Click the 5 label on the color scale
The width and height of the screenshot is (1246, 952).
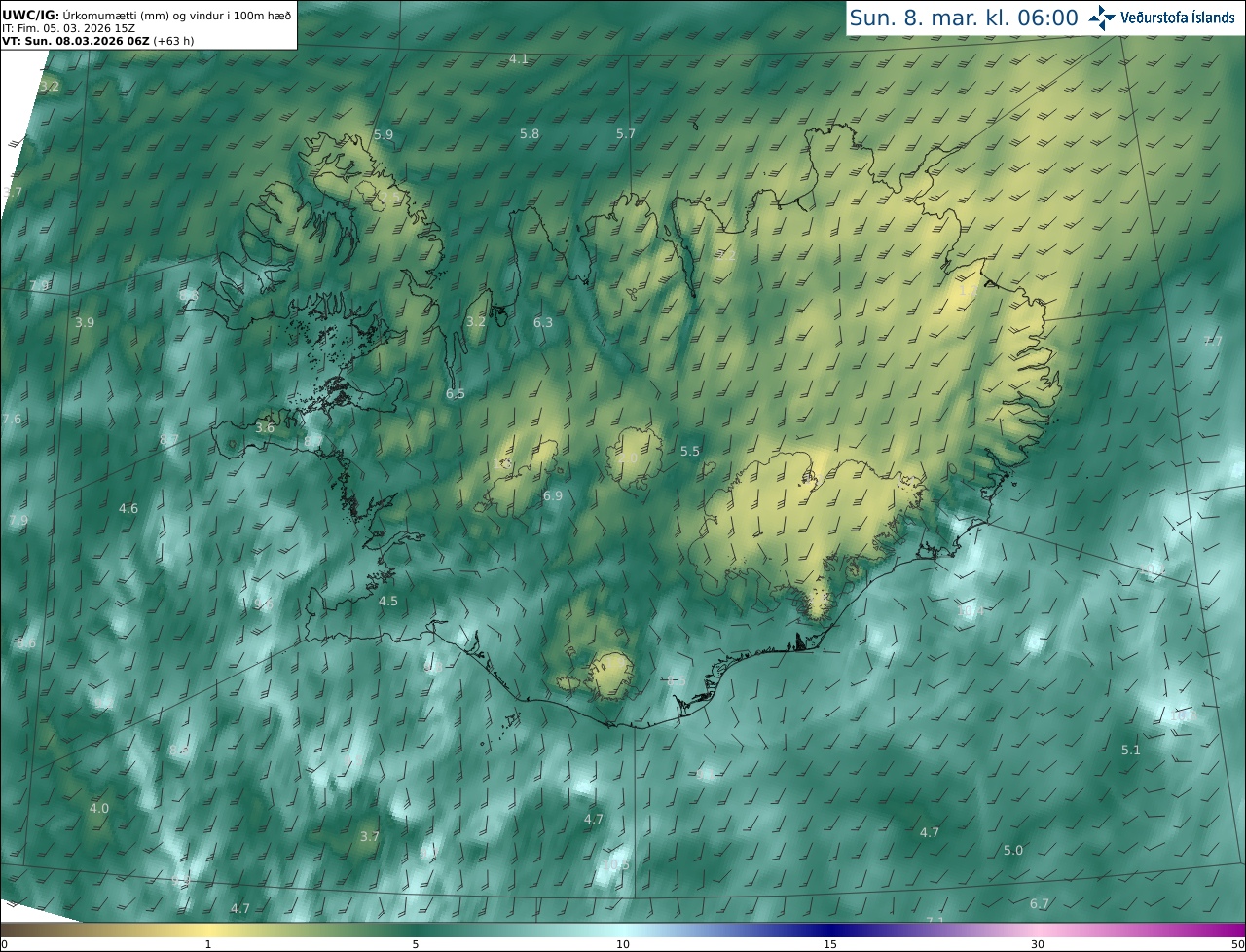[x=415, y=944]
